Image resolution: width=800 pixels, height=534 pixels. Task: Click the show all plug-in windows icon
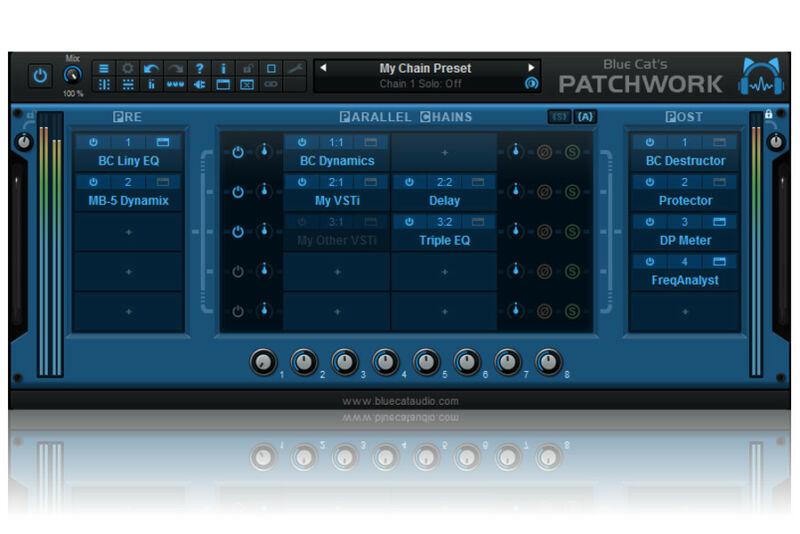click(x=223, y=85)
